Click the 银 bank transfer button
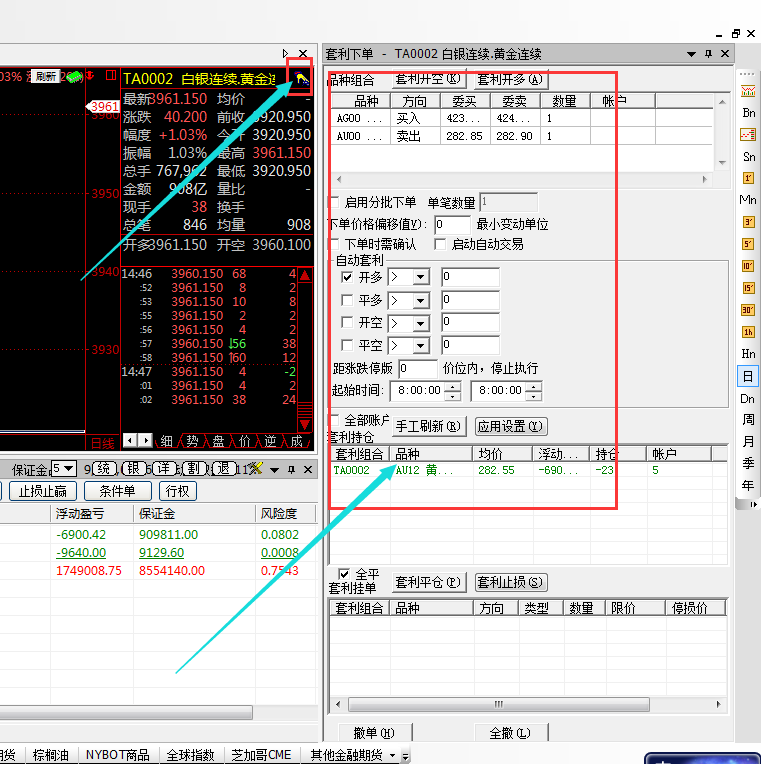 133,468
